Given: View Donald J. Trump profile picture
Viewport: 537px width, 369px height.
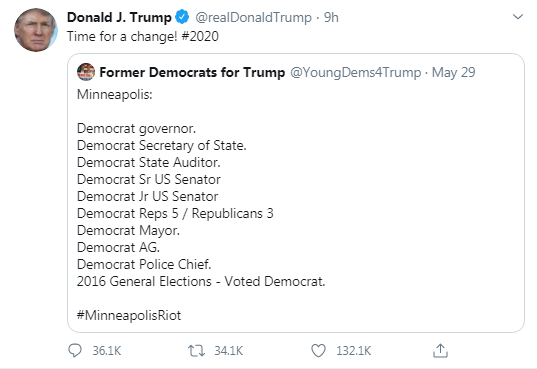Looking at the screenshot, I should click(x=36, y=30).
